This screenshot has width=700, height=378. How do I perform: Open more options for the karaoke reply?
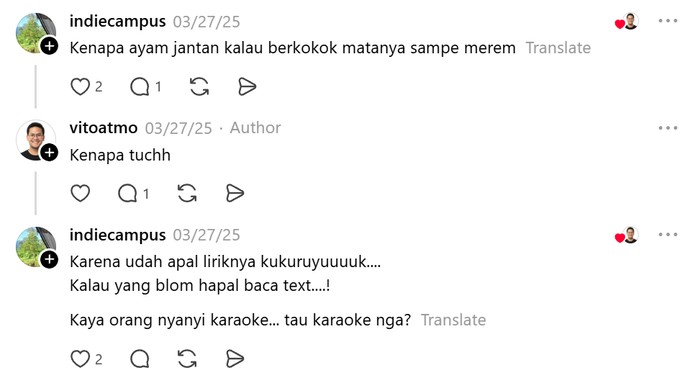tap(668, 234)
